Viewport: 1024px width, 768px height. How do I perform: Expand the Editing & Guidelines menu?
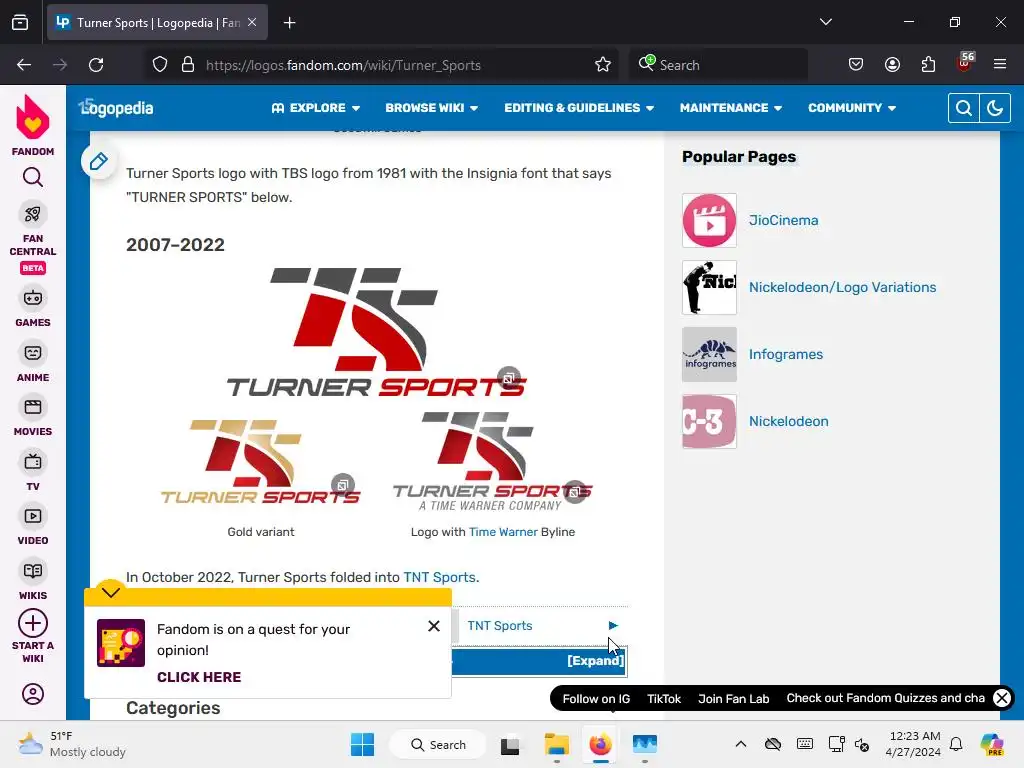579,108
